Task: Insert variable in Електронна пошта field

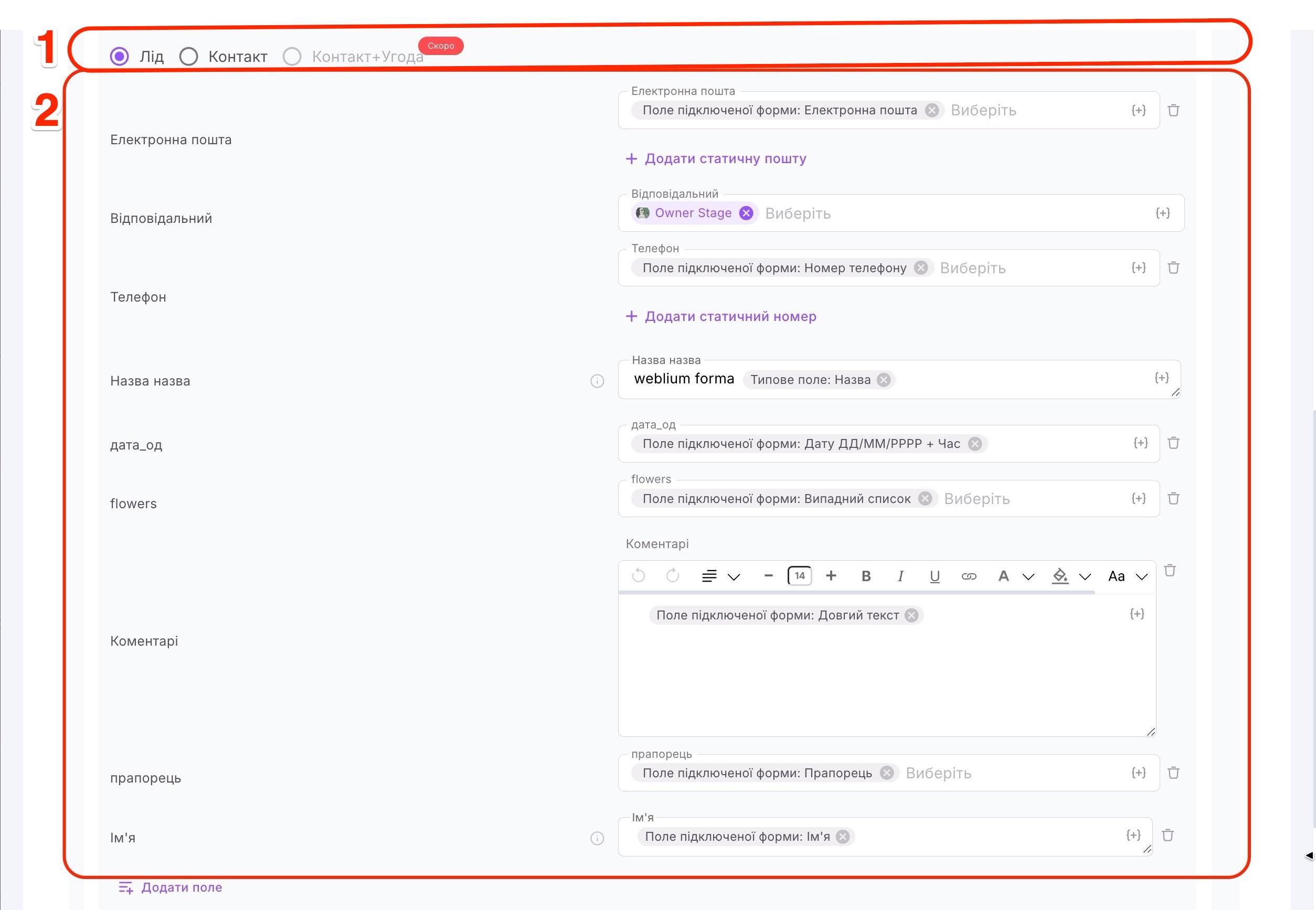Action: pyautogui.click(x=1139, y=110)
